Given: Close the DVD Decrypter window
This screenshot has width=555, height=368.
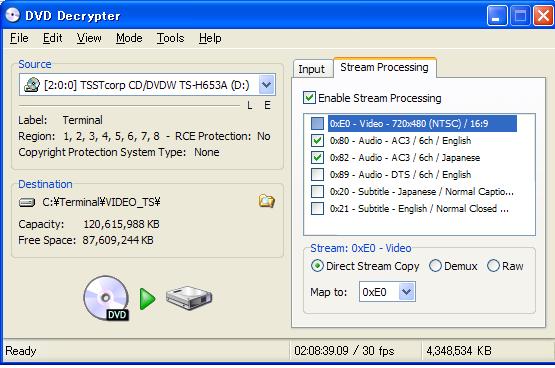Looking at the screenshot, I should click(x=543, y=16).
